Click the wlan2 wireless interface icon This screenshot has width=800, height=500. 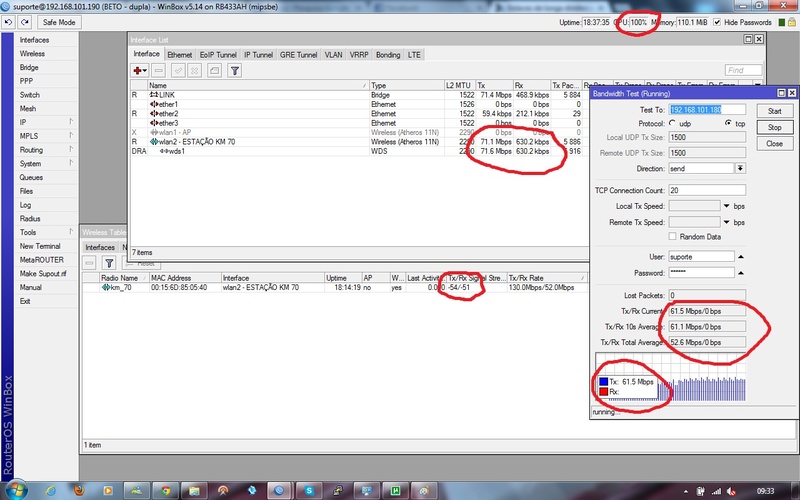point(154,142)
